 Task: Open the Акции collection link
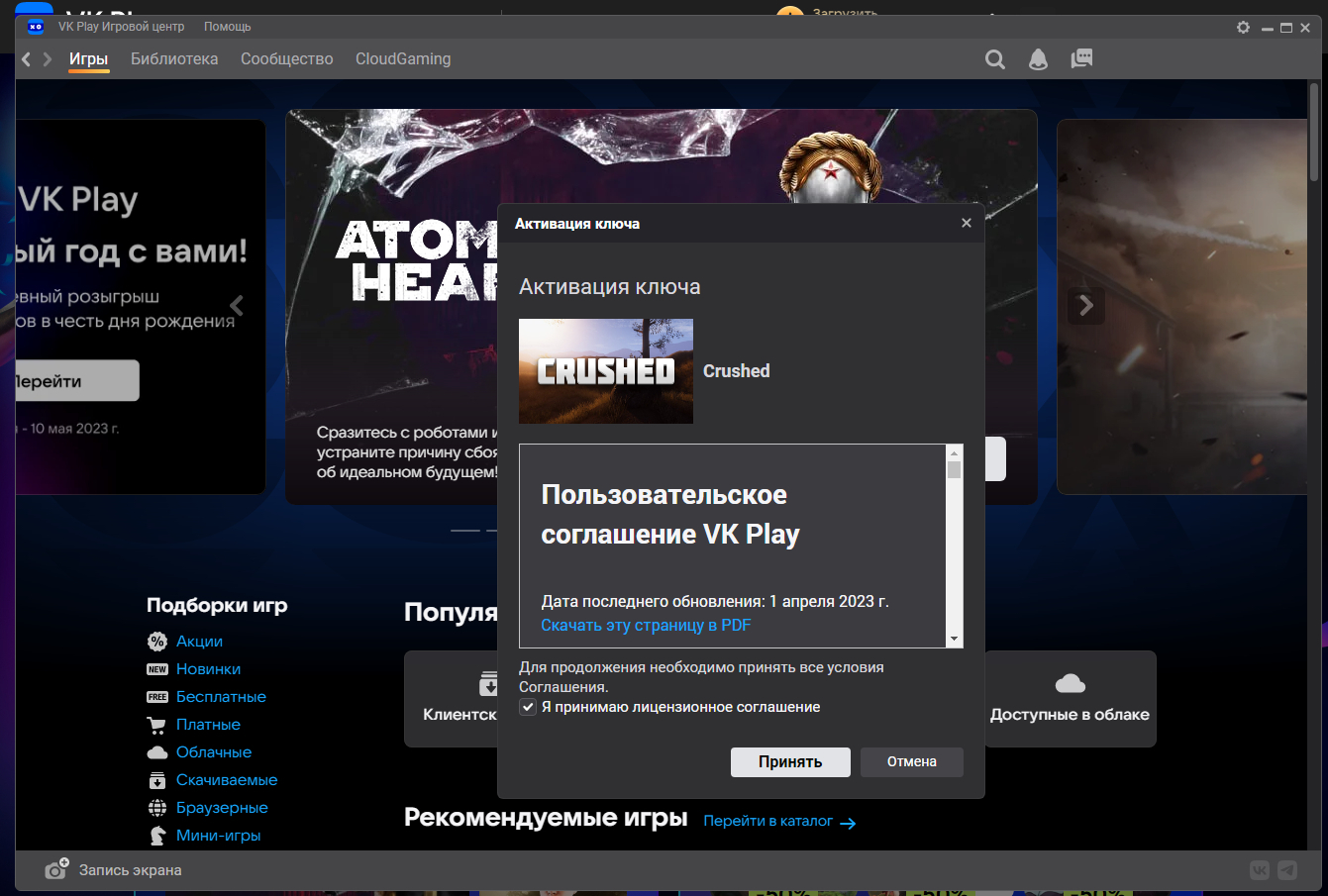coord(199,642)
